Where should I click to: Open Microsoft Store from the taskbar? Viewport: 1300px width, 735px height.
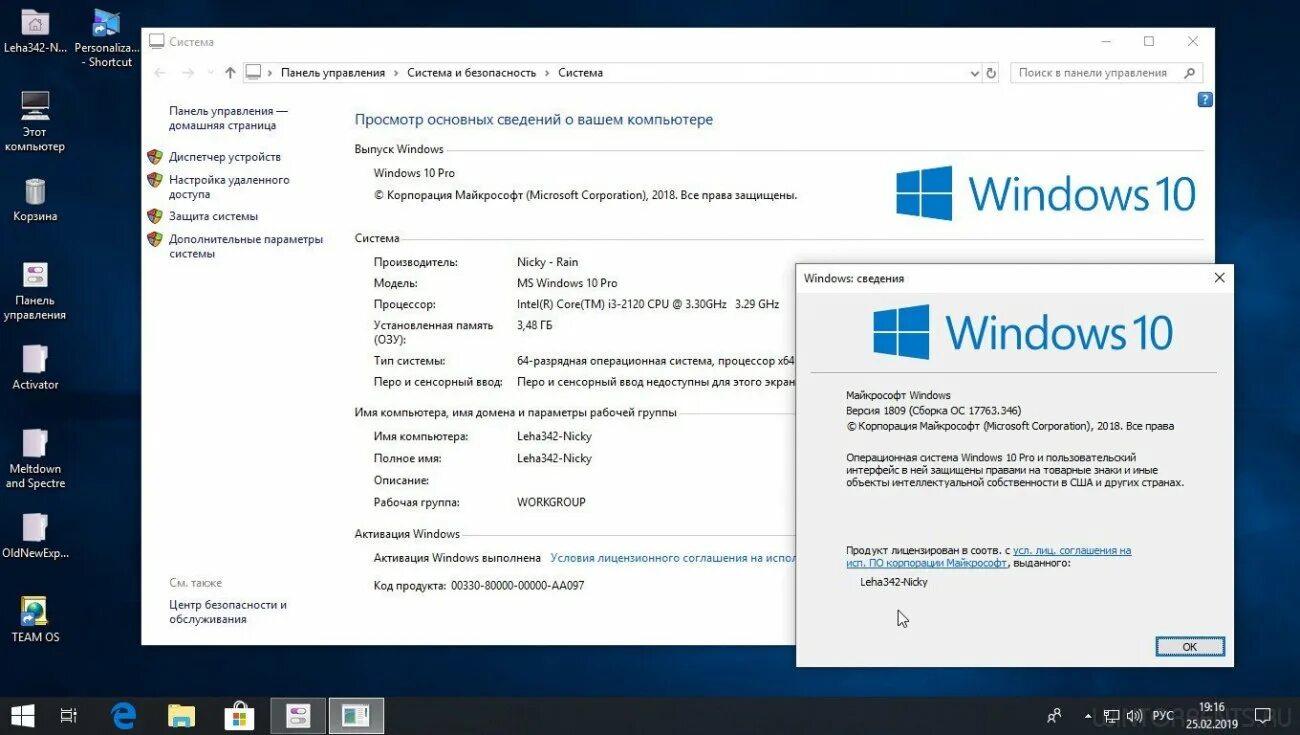coord(239,715)
